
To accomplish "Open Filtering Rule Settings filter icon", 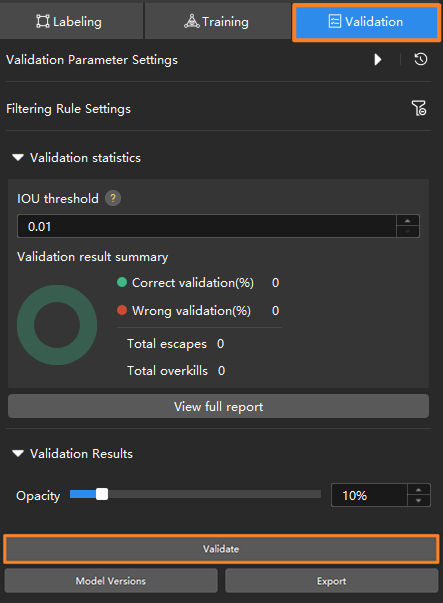I will click(x=419, y=108).
